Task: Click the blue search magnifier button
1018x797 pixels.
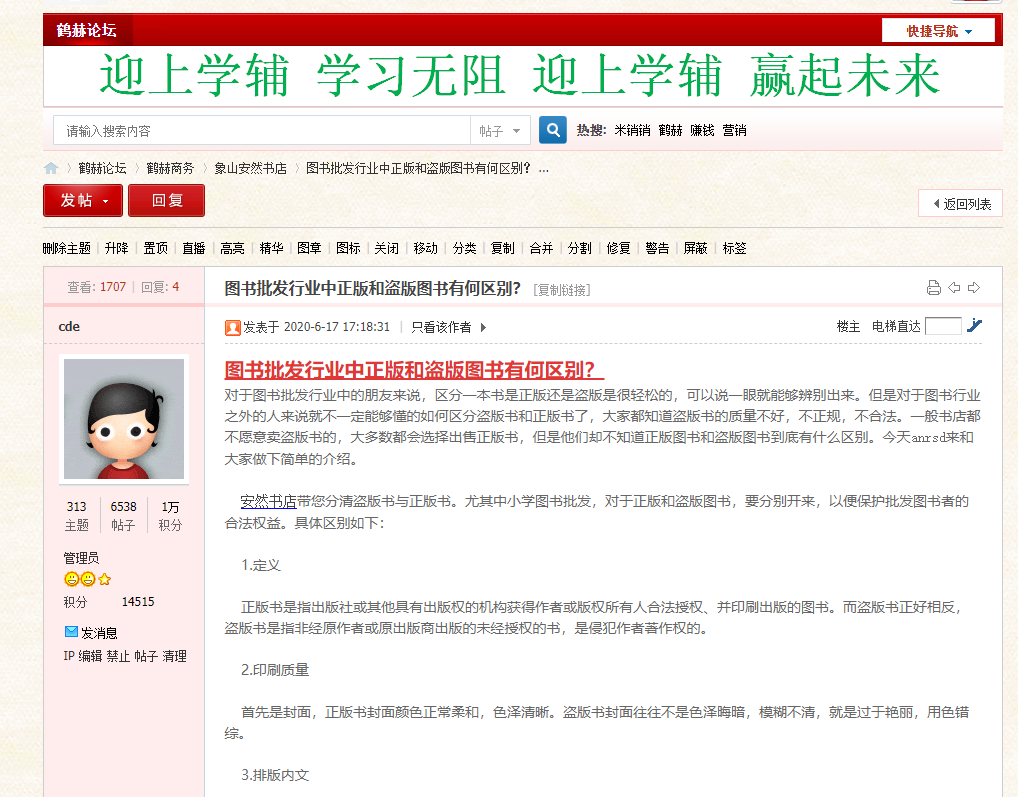Action: click(553, 130)
